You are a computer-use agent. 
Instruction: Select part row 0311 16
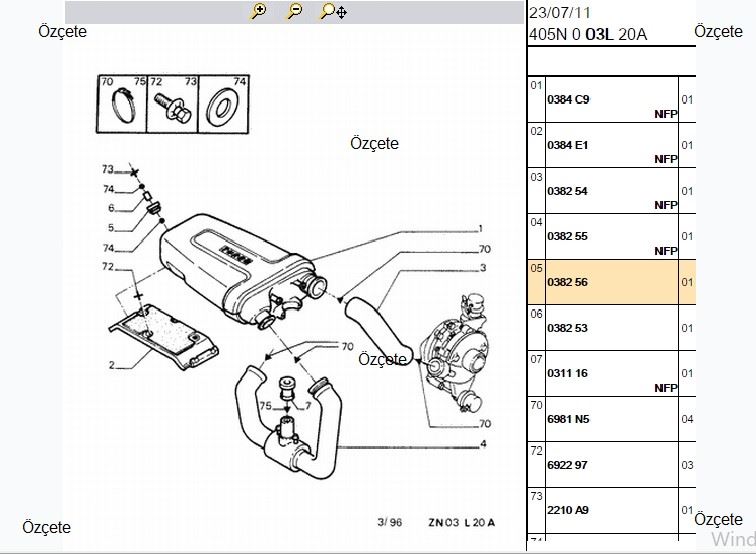click(x=611, y=373)
